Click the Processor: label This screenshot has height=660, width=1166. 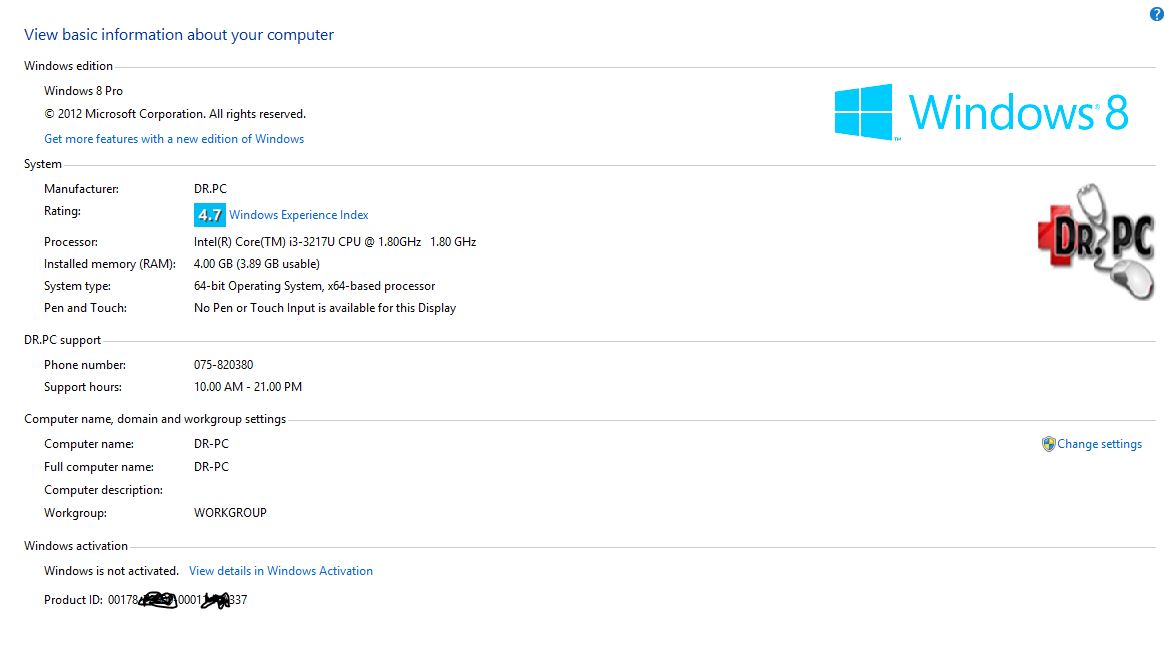pyautogui.click(x=71, y=242)
